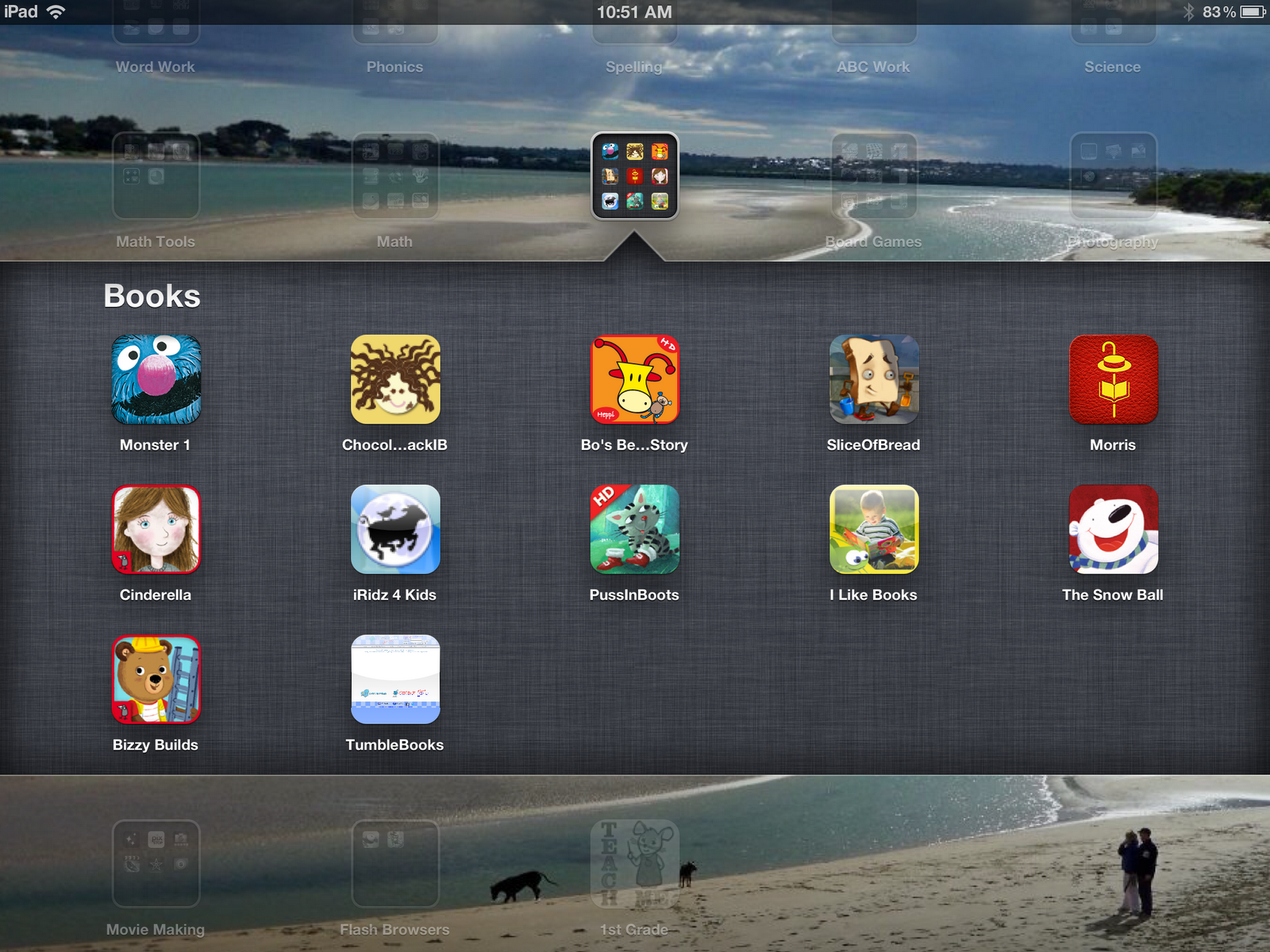This screenshot has width=1270, height=952.
Task: Open the Morris book app
Action: tap(1112, 379)
